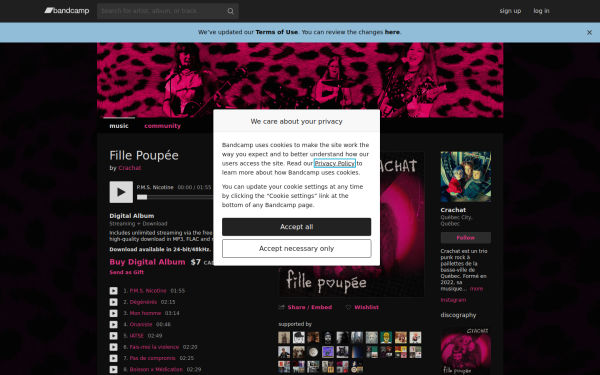
Task: Open the P.M.S. Nicotine track title link
Action: [x=148, y=291]
